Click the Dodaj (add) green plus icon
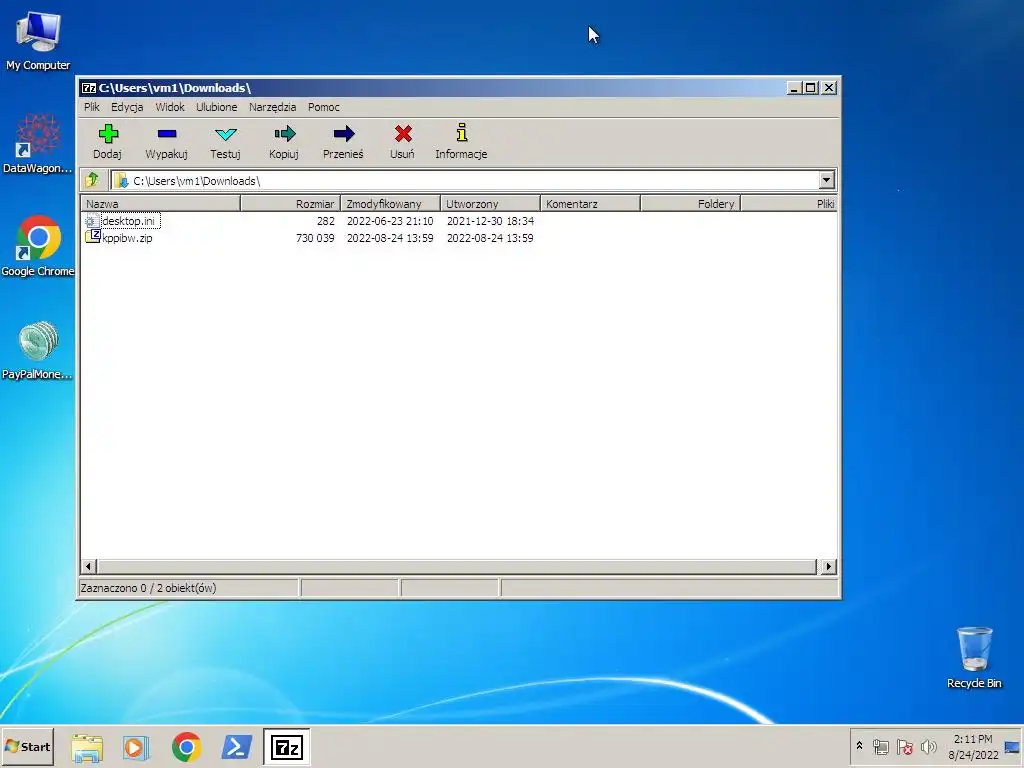The height and width of the screenshot is (768, 1024). coord(108,135)
